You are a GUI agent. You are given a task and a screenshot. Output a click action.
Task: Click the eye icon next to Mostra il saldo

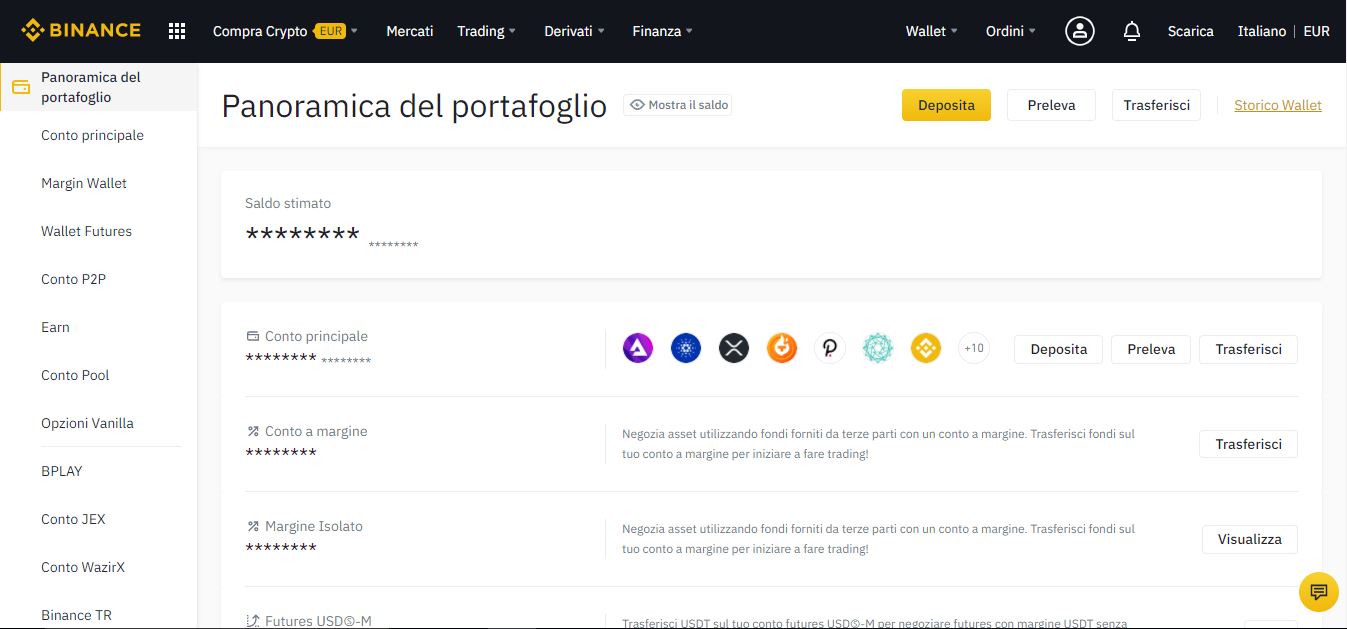coord(637,105)
